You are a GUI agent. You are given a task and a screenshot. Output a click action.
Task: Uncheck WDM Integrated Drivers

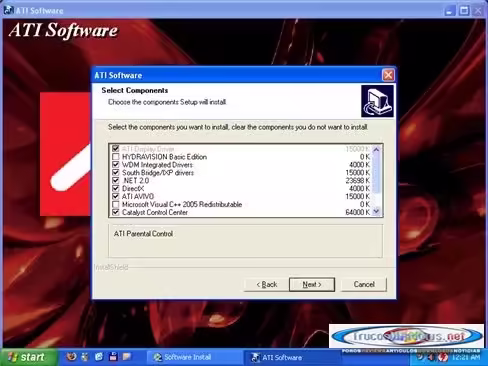tap(116, 165)
